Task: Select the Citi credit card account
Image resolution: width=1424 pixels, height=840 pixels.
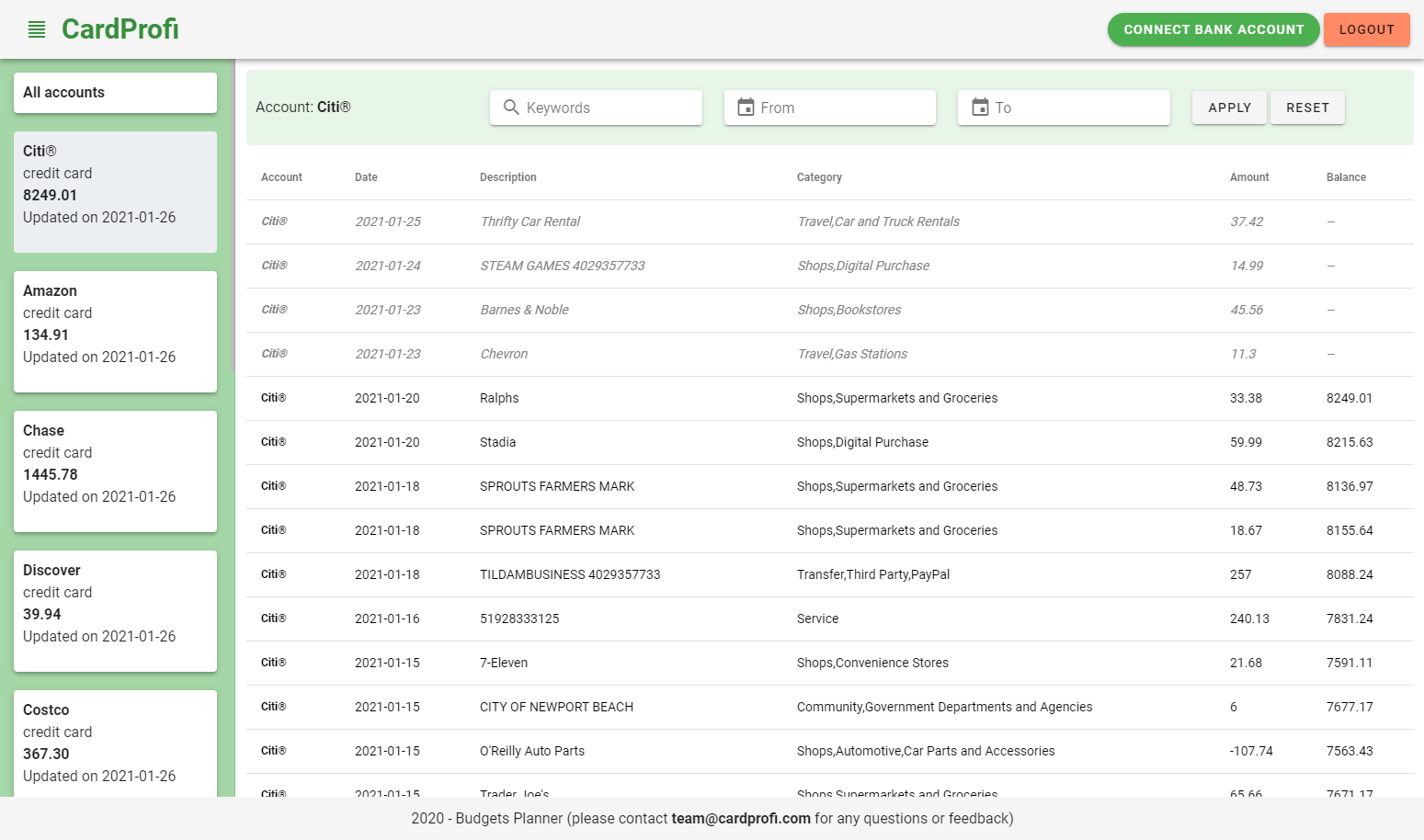Action: (115, 191)
